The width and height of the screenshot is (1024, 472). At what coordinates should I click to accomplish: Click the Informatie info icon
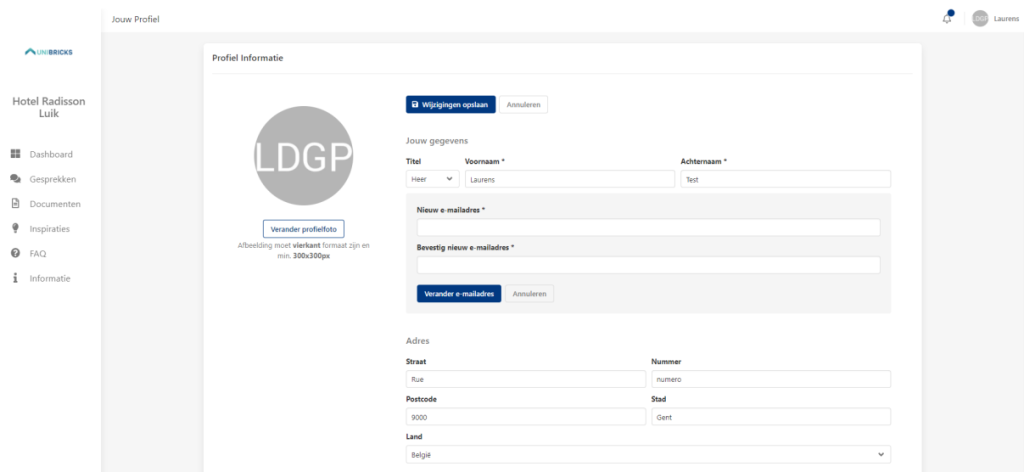(16, 278)
